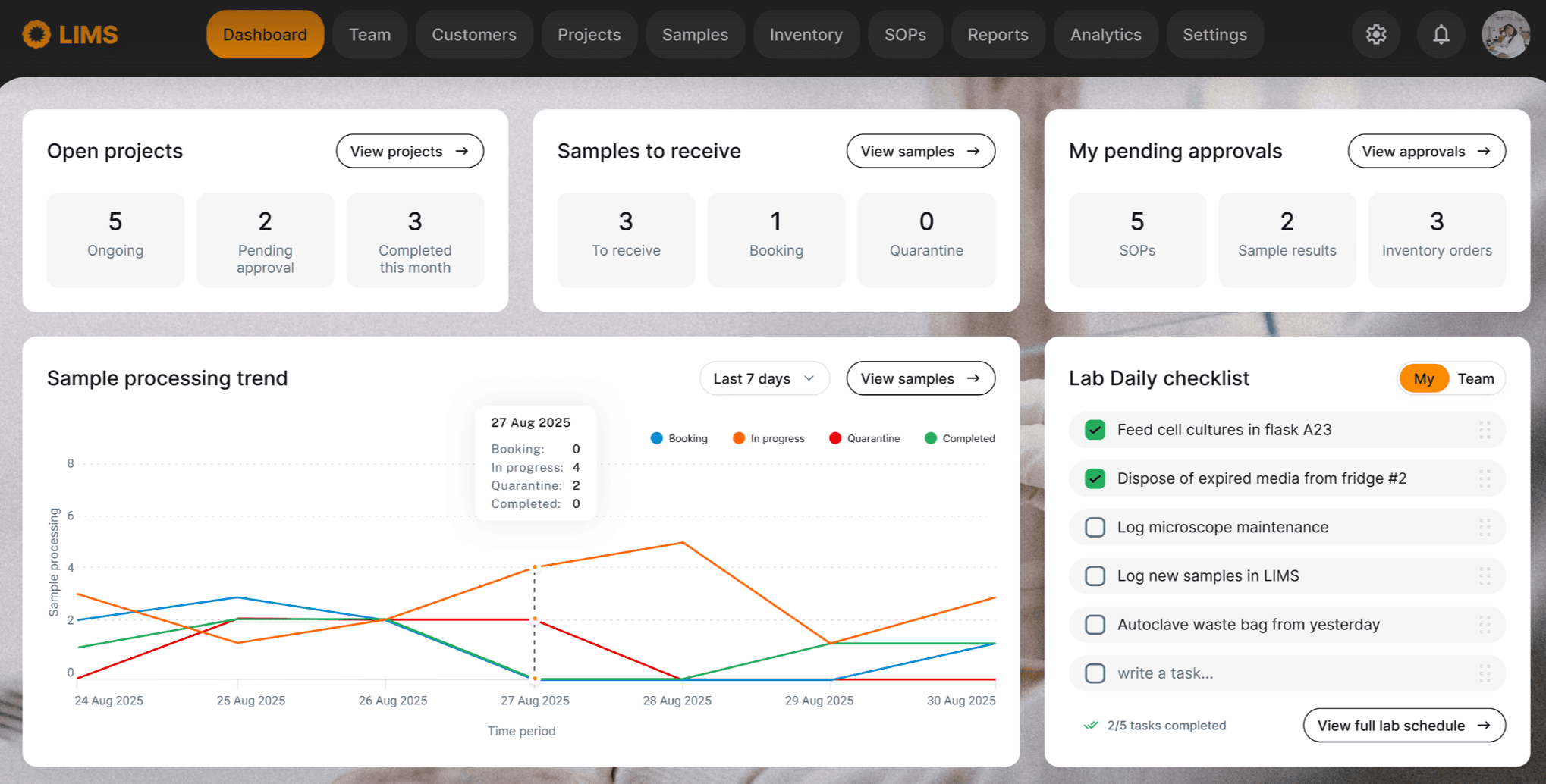Expand the Last 7 days dropdown
1546x784 pixels.
point(763,378)
